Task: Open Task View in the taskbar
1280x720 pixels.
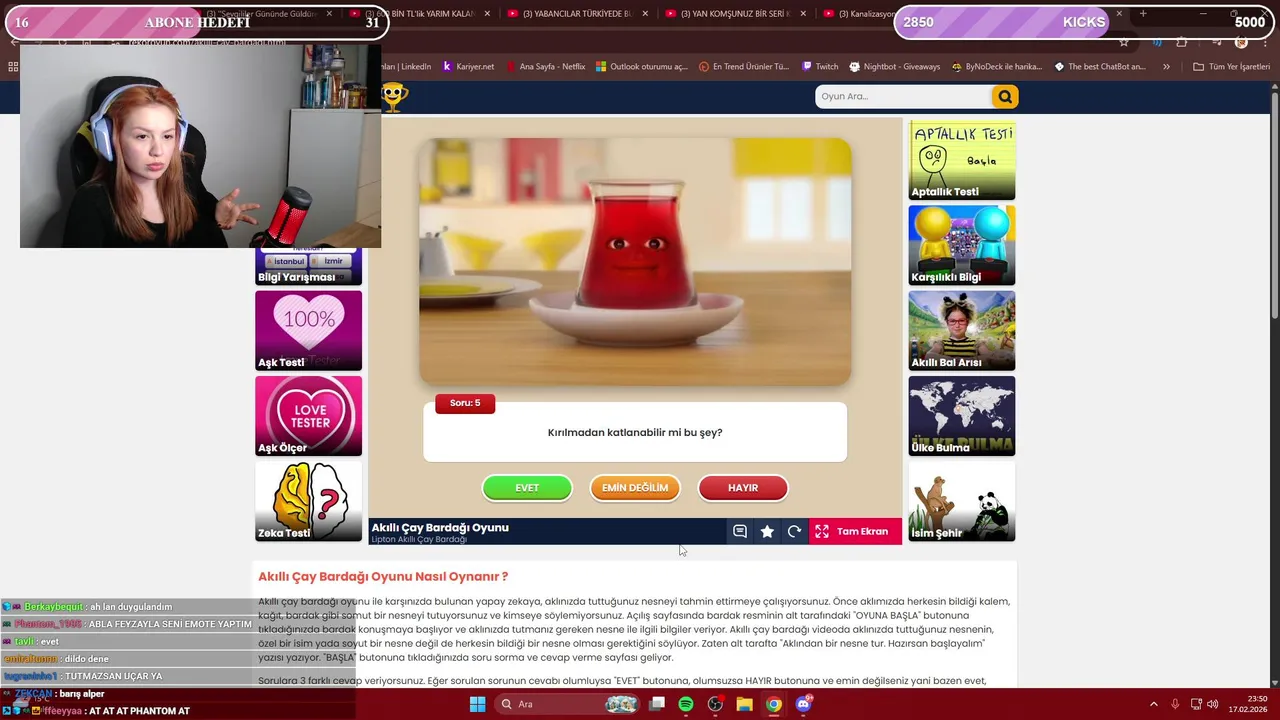Action: pos(657,704)
